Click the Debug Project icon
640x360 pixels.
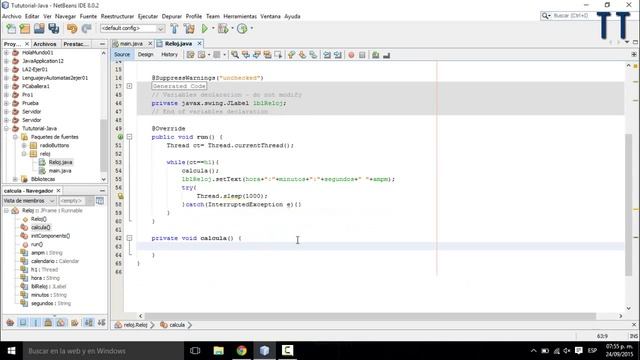223,29
